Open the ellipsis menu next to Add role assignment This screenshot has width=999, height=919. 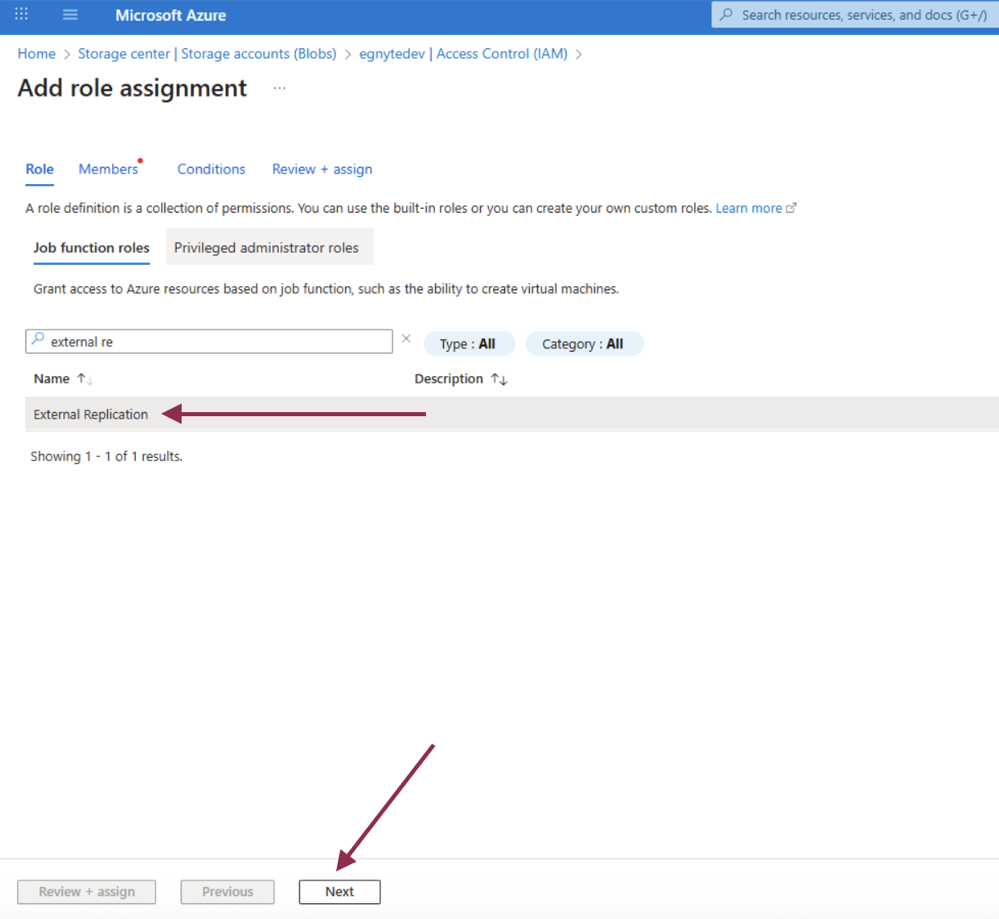coord(279,88)
